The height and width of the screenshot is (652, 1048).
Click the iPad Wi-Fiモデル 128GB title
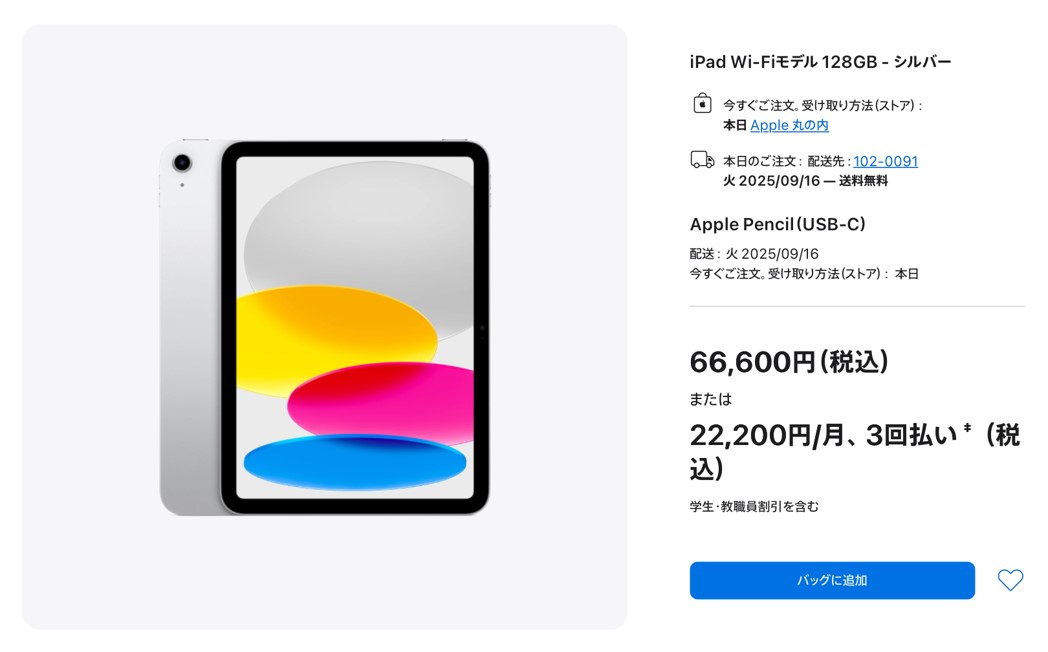point(820,62)
